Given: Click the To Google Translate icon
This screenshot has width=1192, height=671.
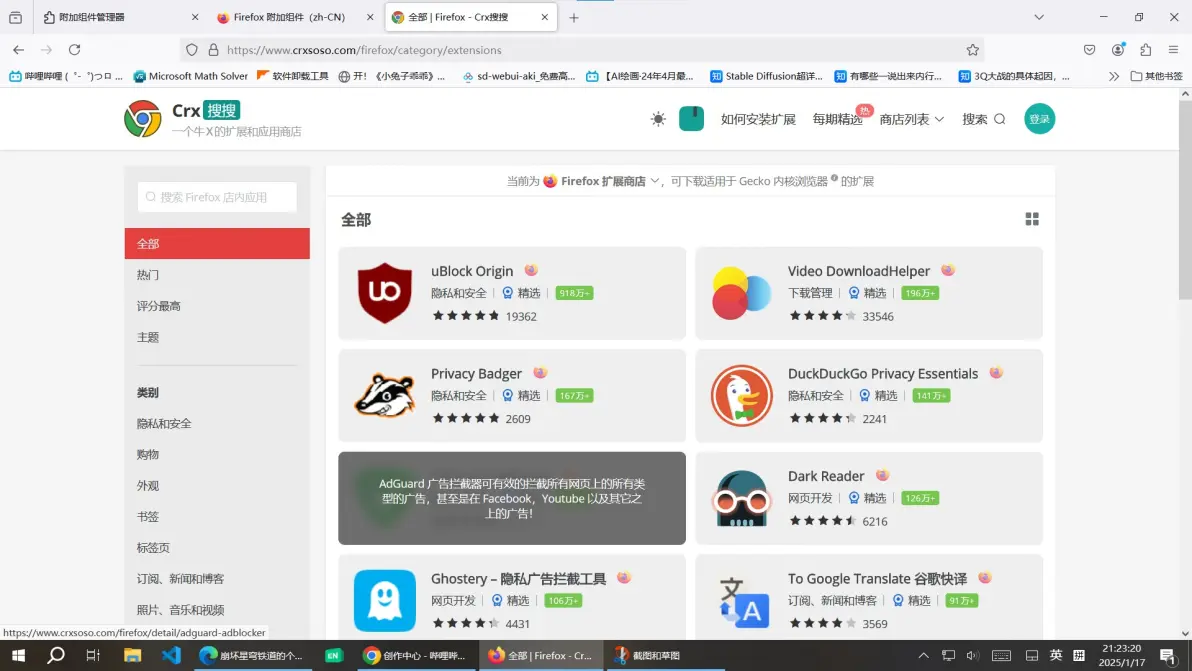Looking at the screenshot, I should 743,602.
